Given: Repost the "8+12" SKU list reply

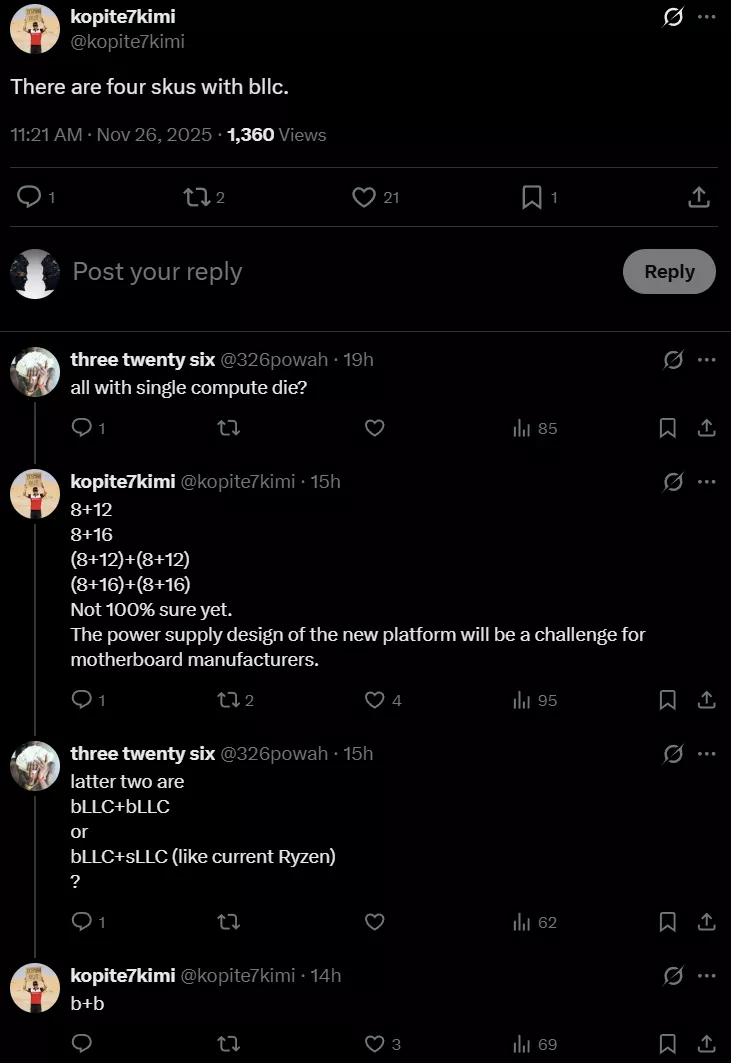Looking at the screenshot, I should (227, 700).
